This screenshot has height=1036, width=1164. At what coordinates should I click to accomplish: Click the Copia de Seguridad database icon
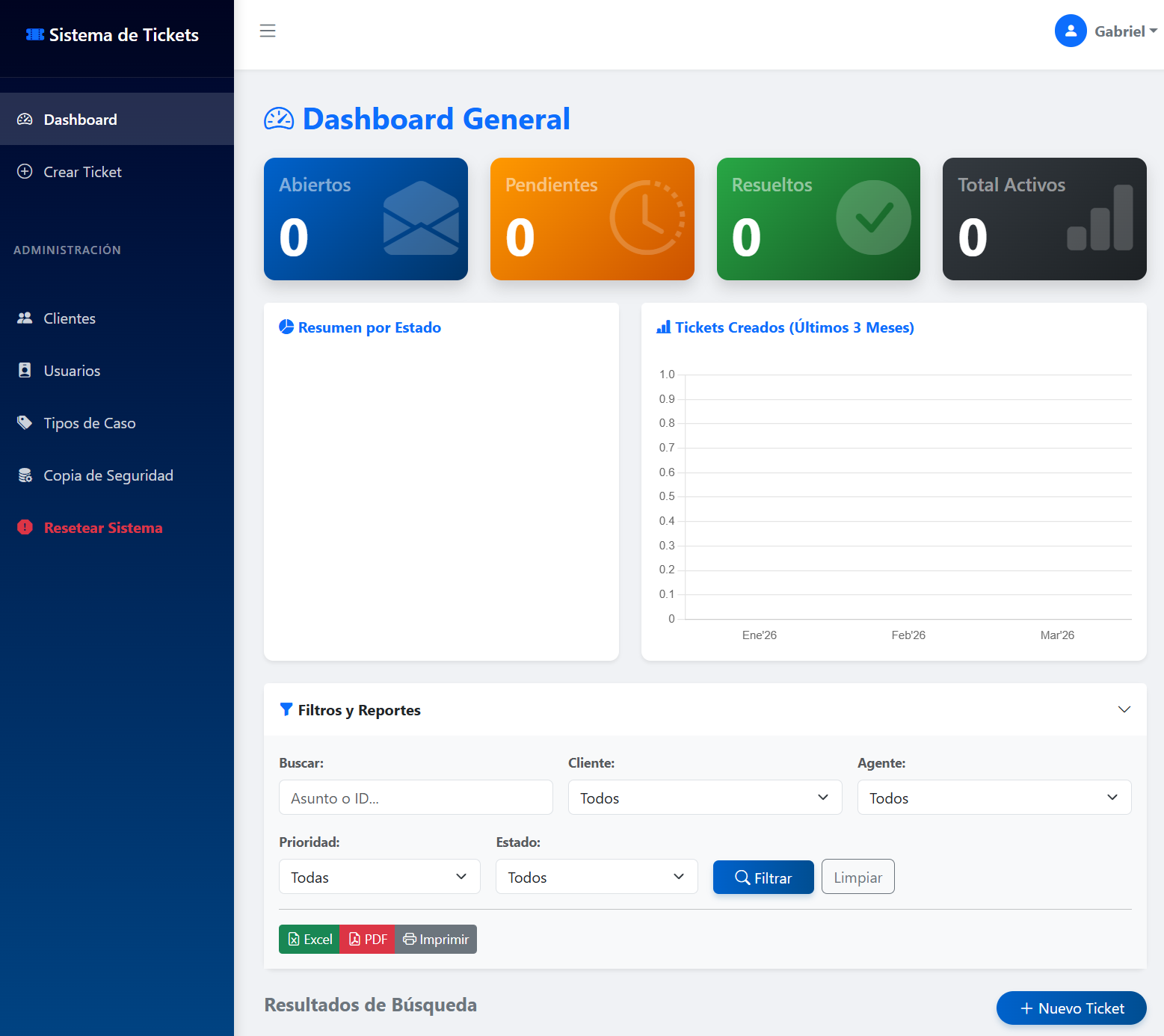pos(25,475)
